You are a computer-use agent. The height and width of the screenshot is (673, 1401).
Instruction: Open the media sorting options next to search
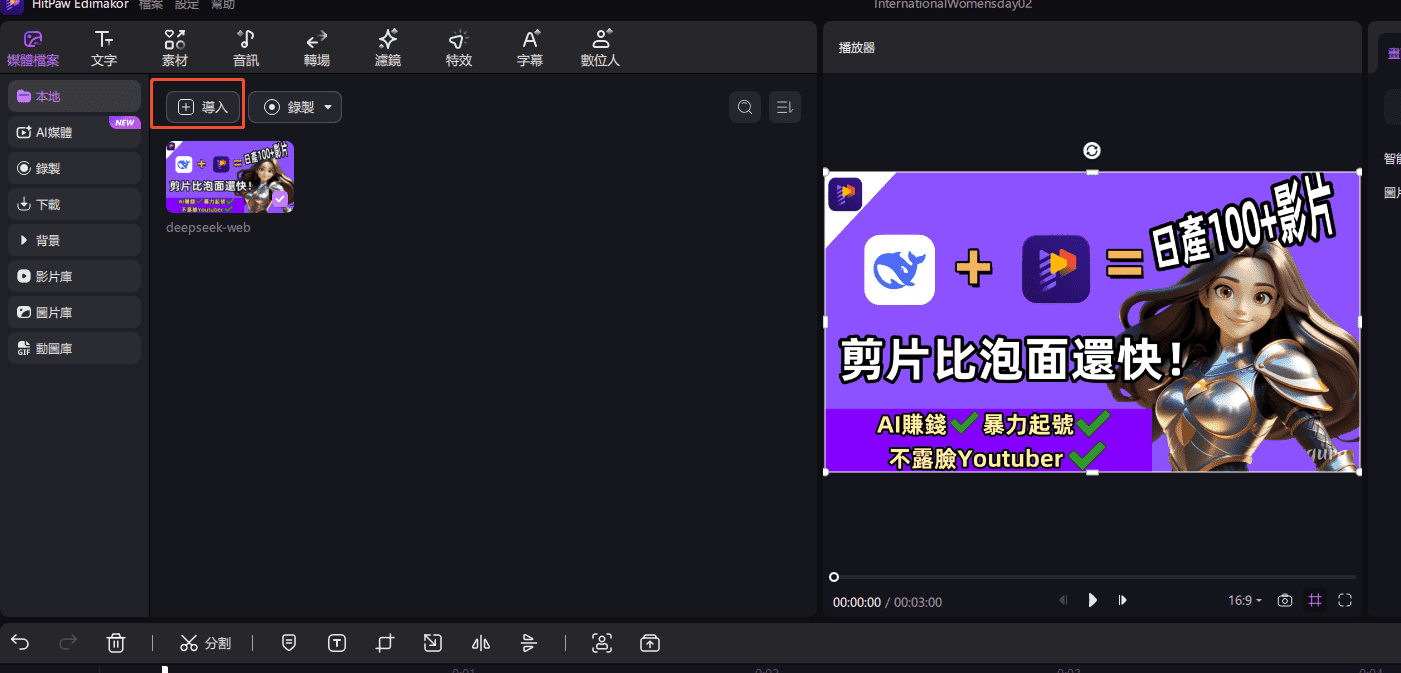(x=784, y=106)
